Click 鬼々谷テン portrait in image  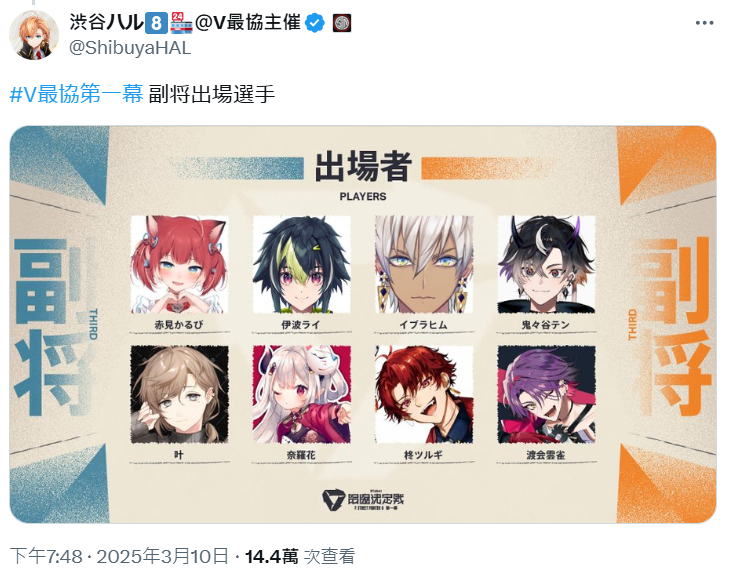point(546,264)
